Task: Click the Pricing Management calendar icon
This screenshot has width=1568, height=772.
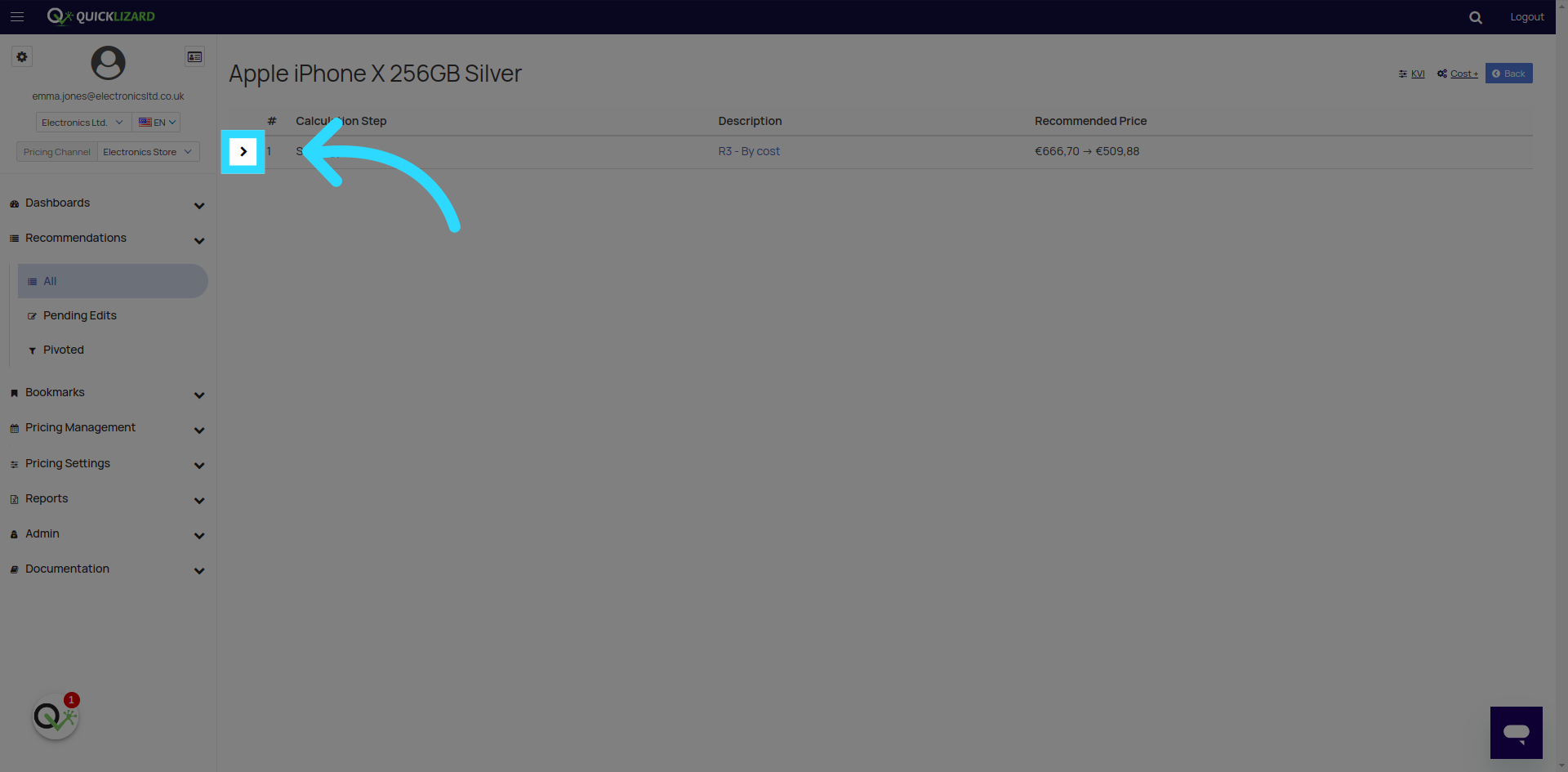Action: (14, 428)
